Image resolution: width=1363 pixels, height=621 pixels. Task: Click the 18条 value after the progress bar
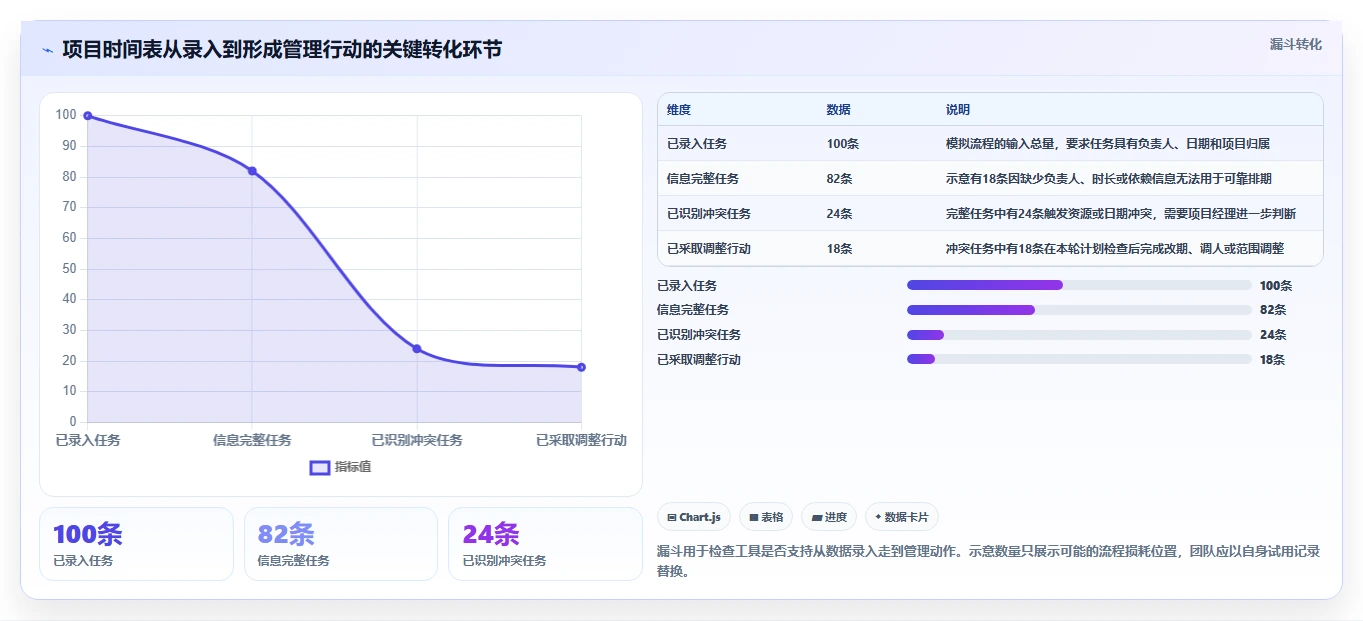click(1273, 360)
